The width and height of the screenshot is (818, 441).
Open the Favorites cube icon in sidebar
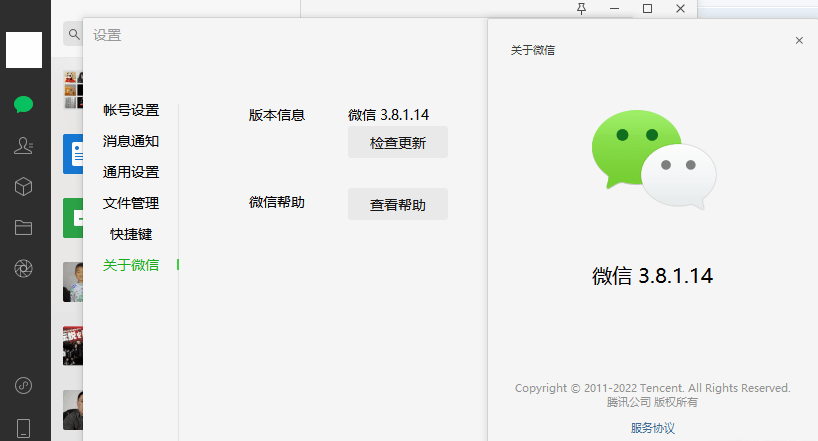coord(23,186)
